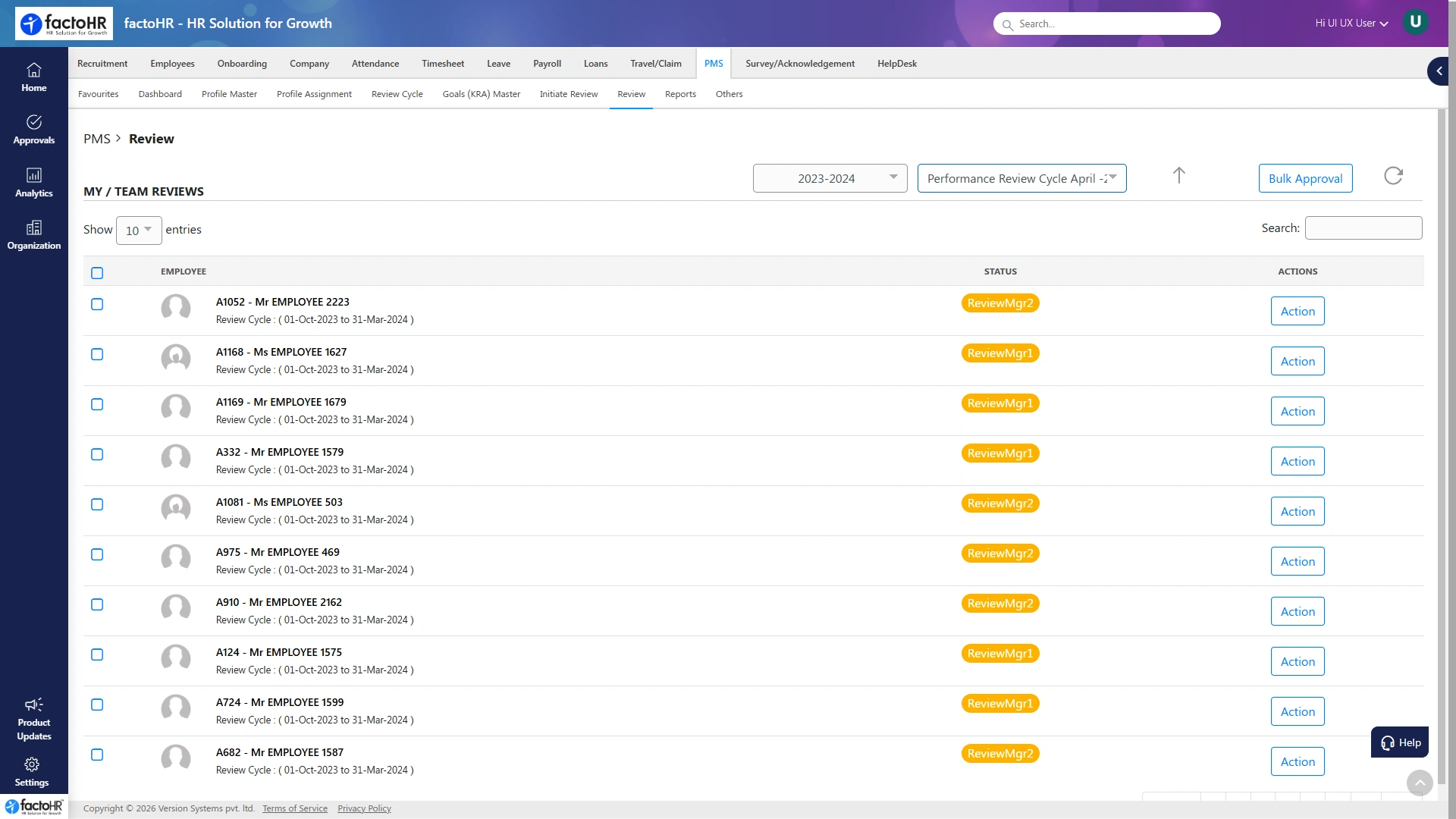Refresh the reviews list
The height and width of the screenshot is (819, 1456).
1393,176
